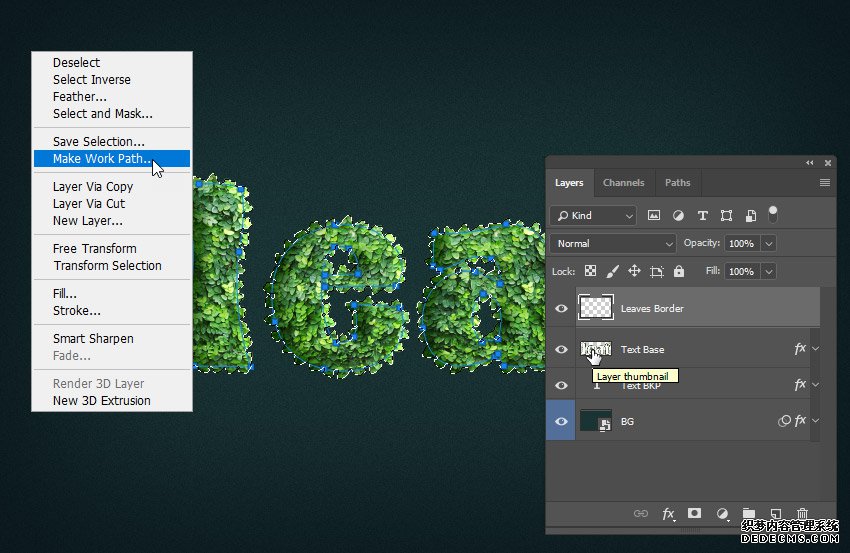
Task: Hide the Leaves Border layer
Action: [561, 308]
